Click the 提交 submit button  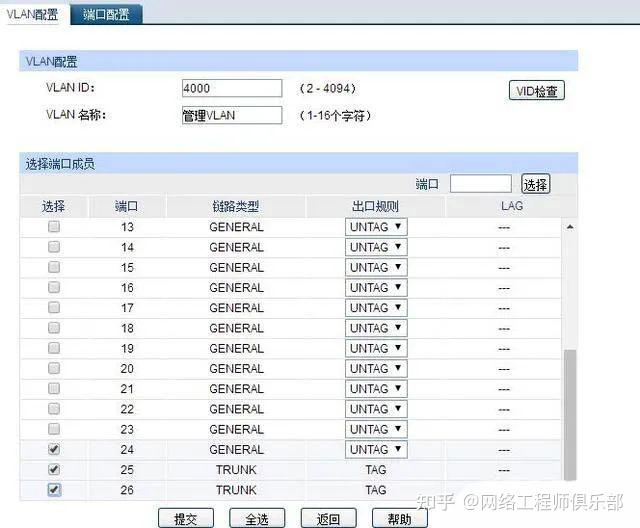186,519
